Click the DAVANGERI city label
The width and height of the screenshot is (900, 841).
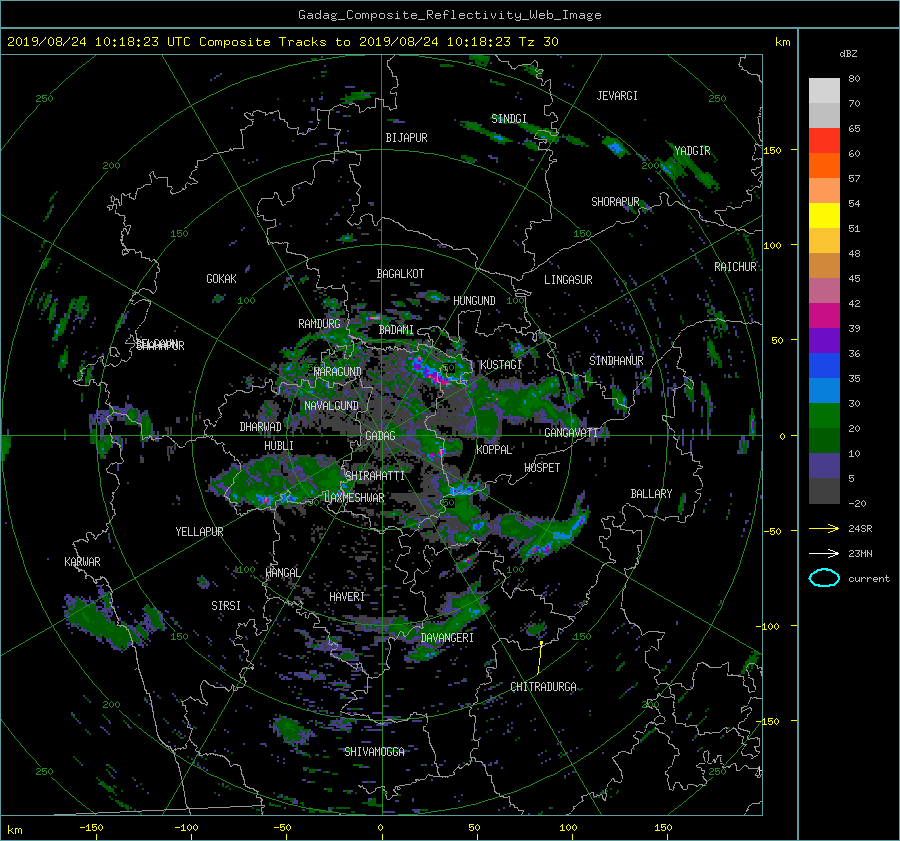(x=447, y=638)
